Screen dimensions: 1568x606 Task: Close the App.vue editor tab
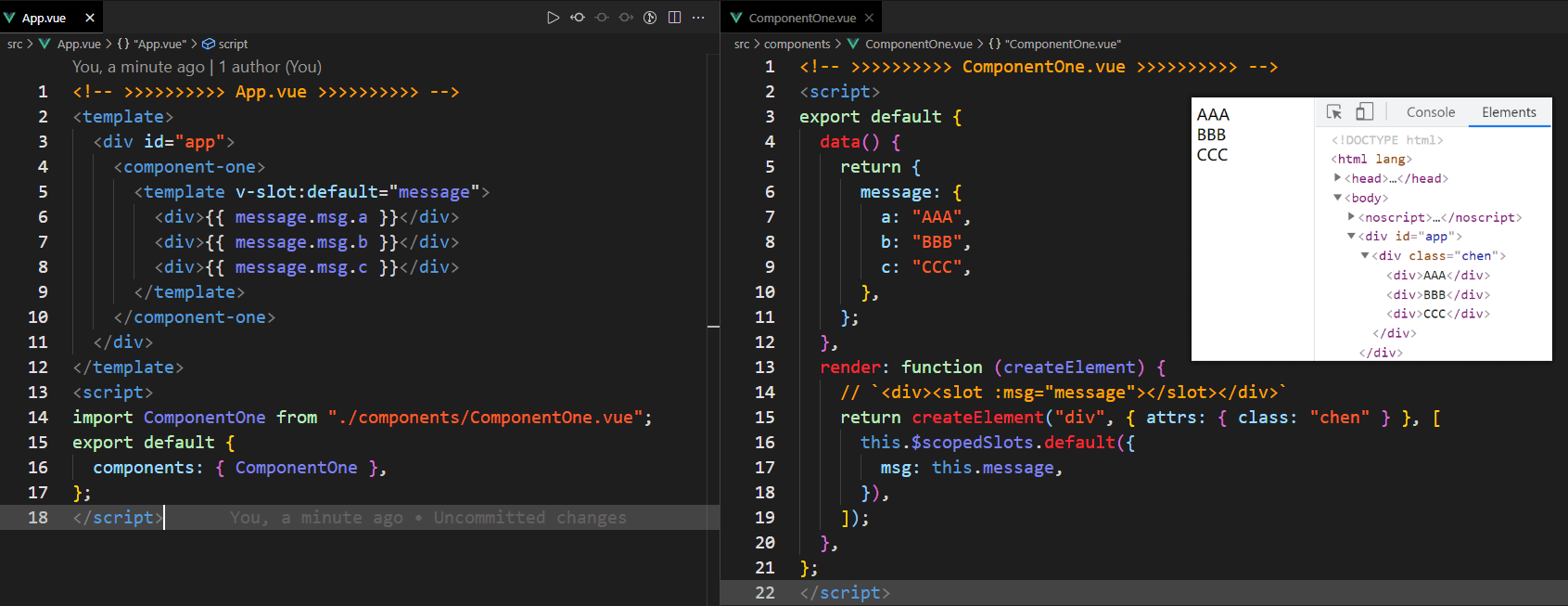90,18
